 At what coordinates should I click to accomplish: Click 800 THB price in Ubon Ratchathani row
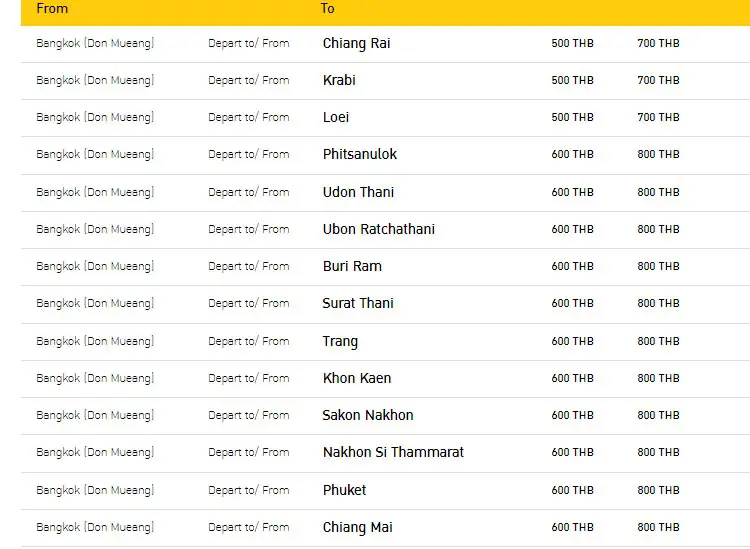point(658,230)
